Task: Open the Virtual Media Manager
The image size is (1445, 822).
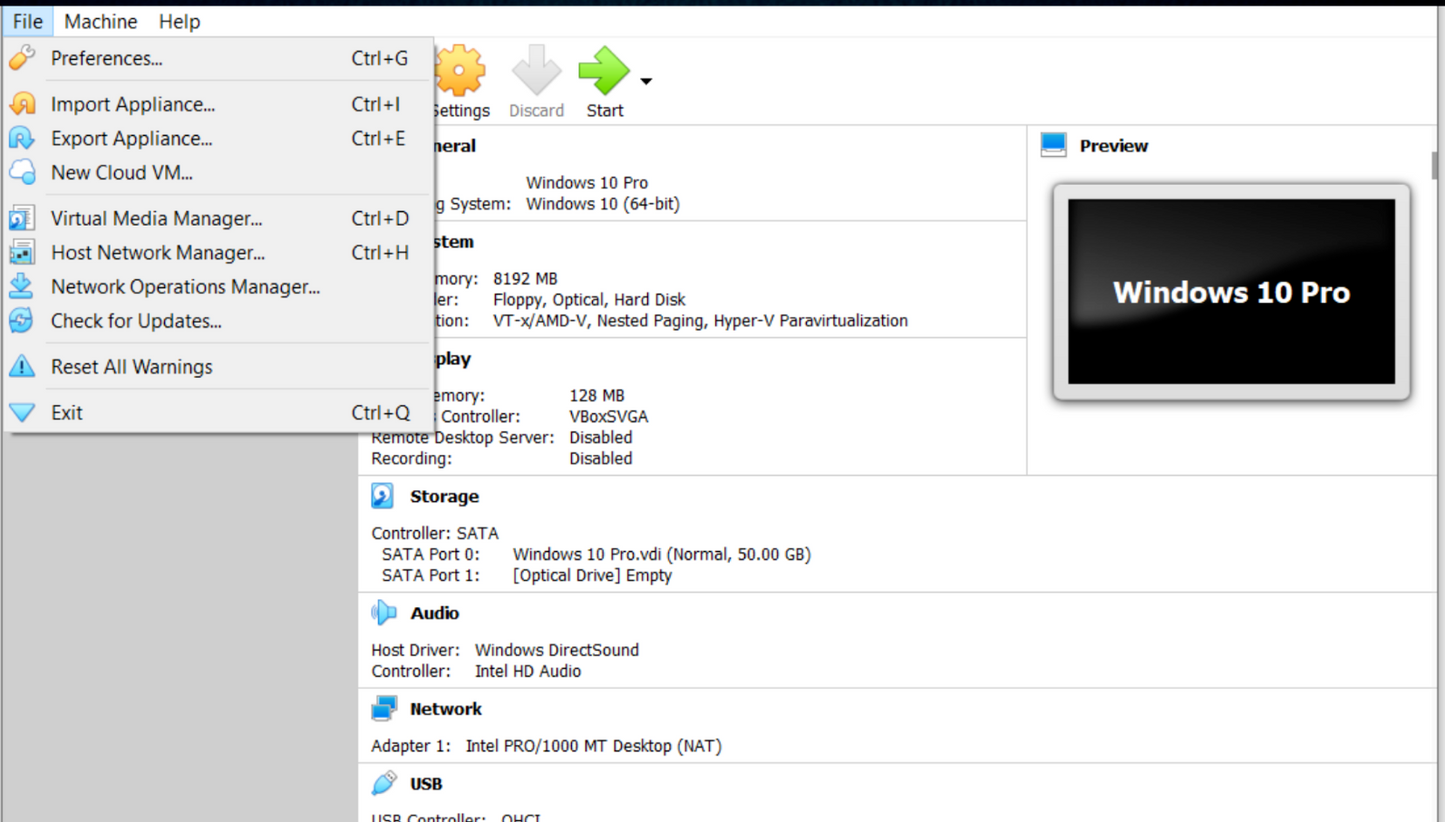Action: pos(156,218)
